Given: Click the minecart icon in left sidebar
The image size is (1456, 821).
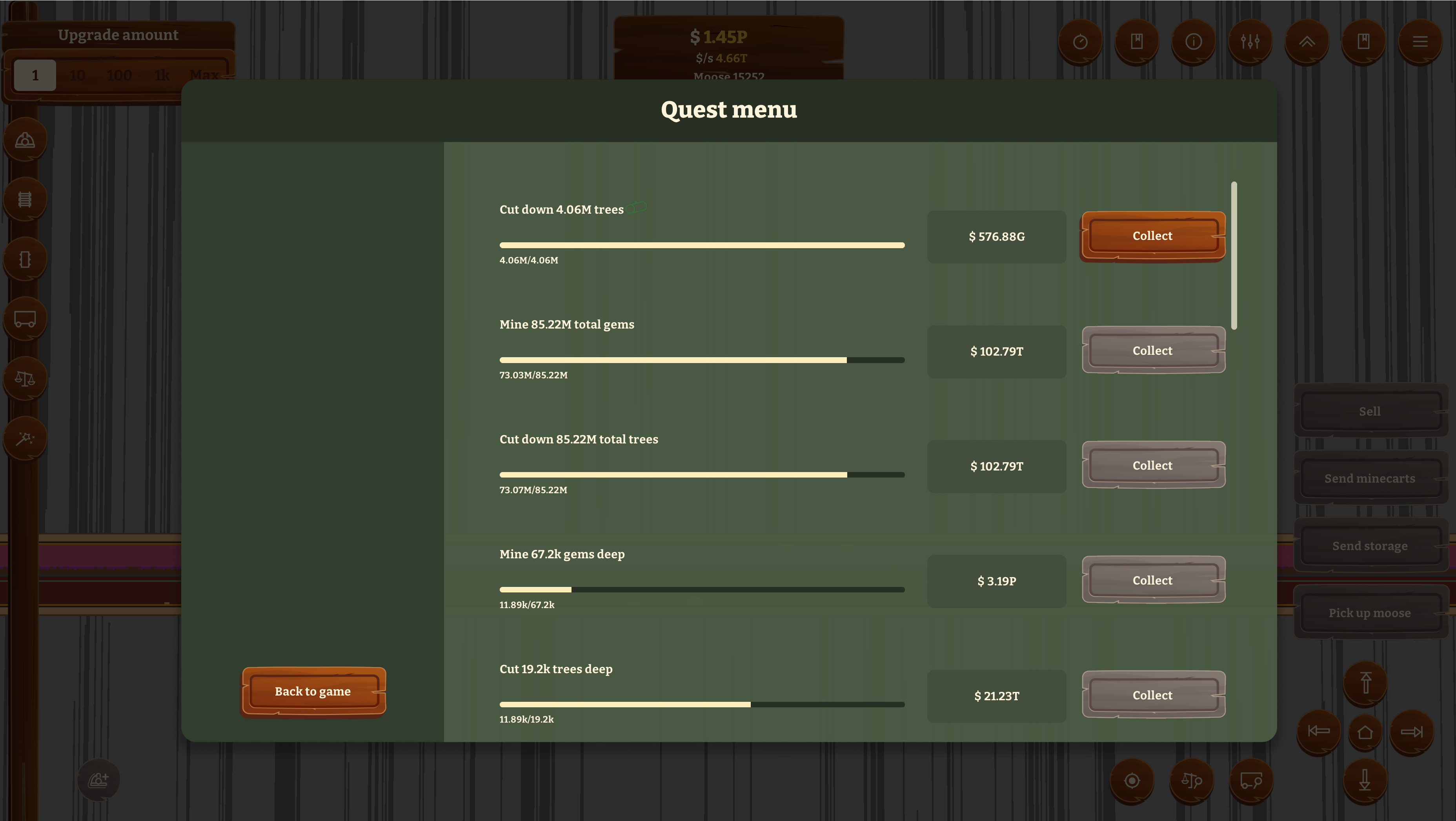Looking at the screenshot, I should [x=25, y=319].
